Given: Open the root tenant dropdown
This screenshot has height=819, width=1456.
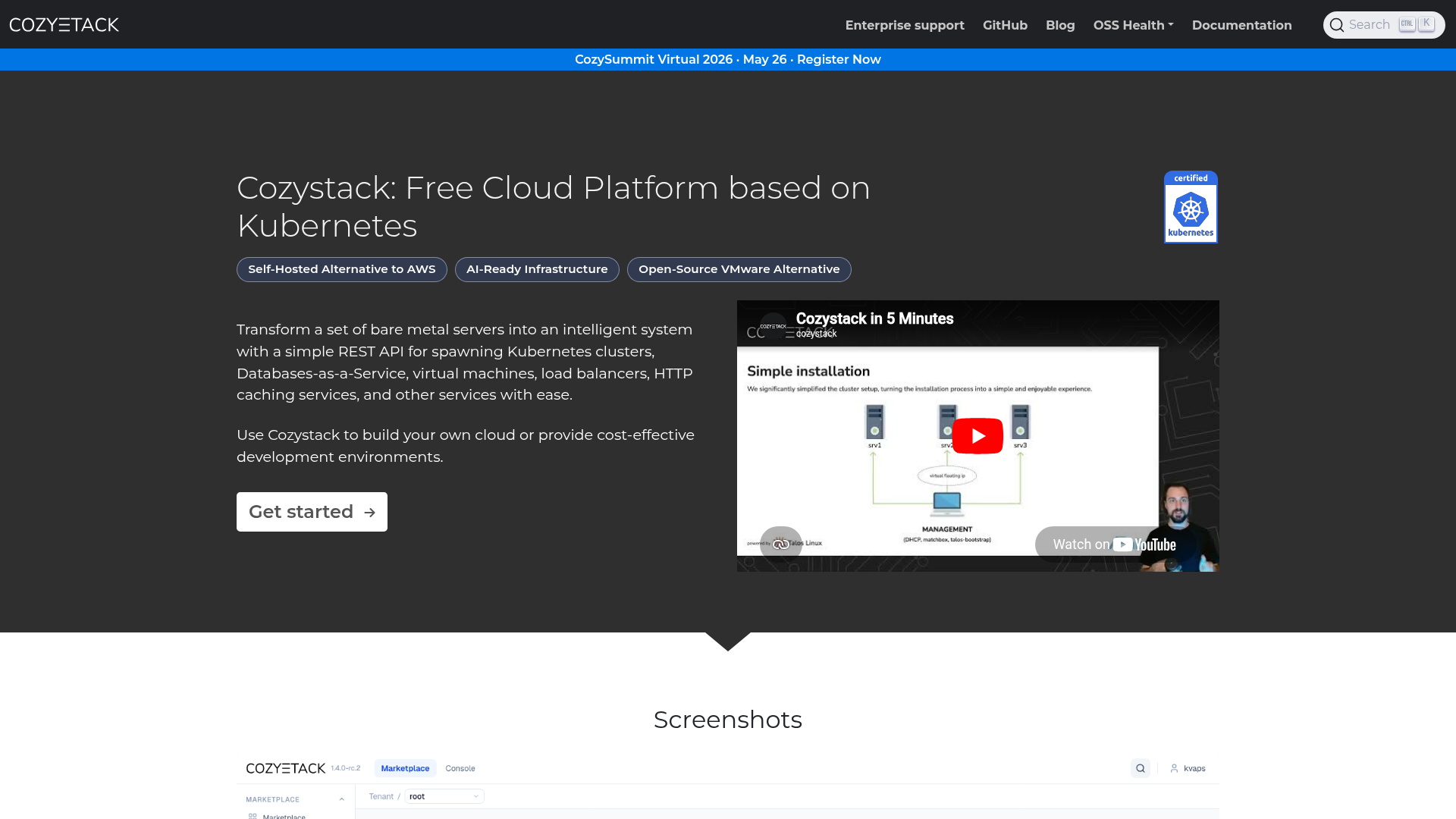Looking at the screenshot, I should (444, 796).
